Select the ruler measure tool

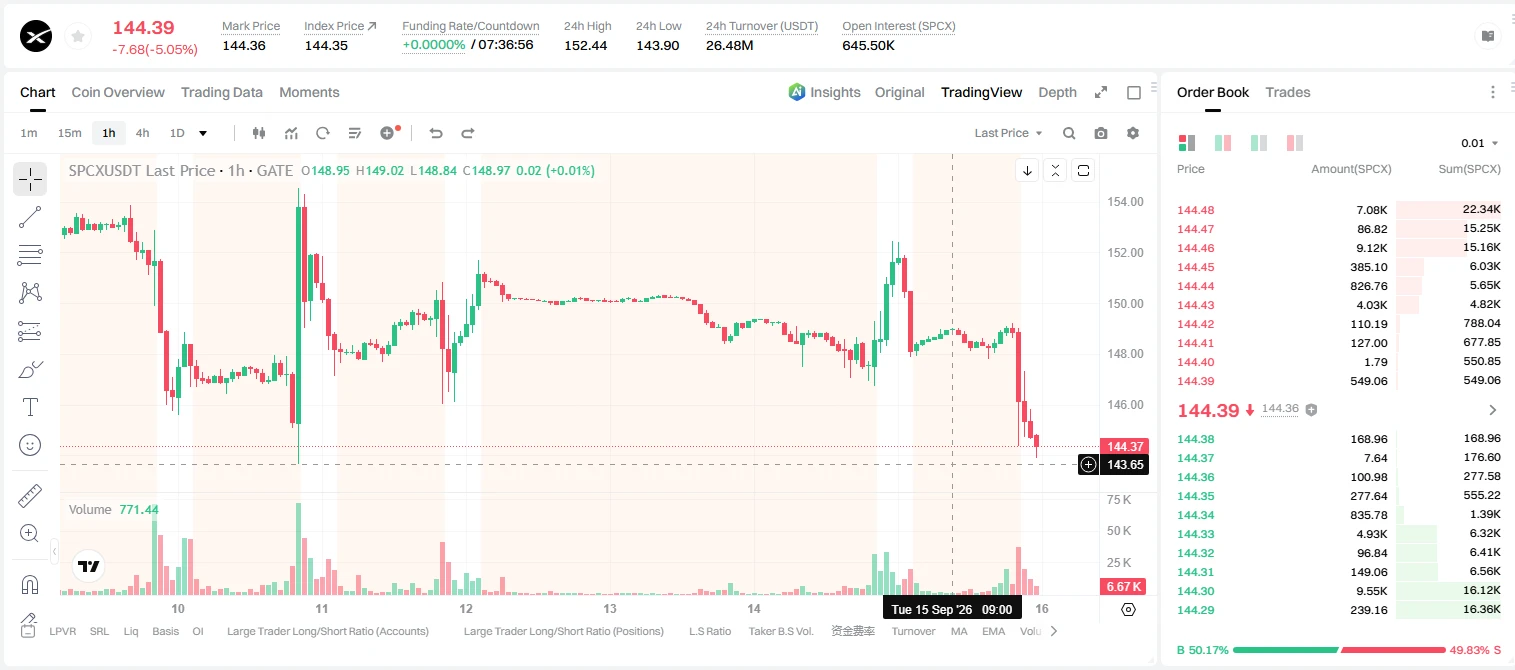[x=30, y=495]
